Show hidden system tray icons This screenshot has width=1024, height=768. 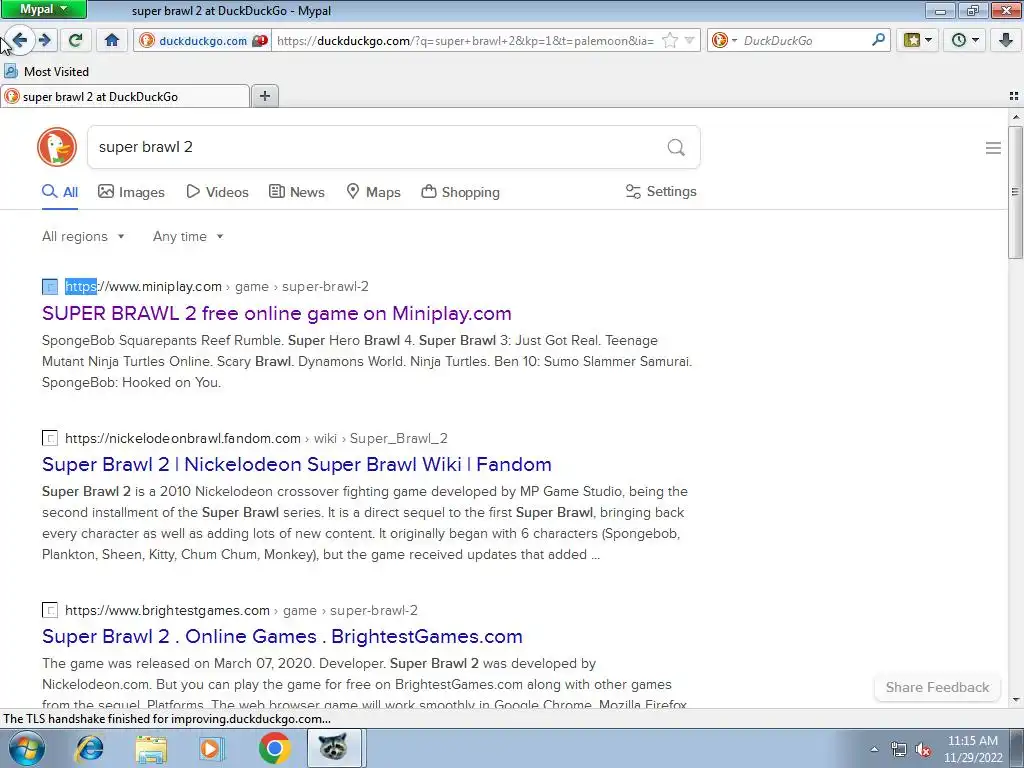(x=874, y=749)
